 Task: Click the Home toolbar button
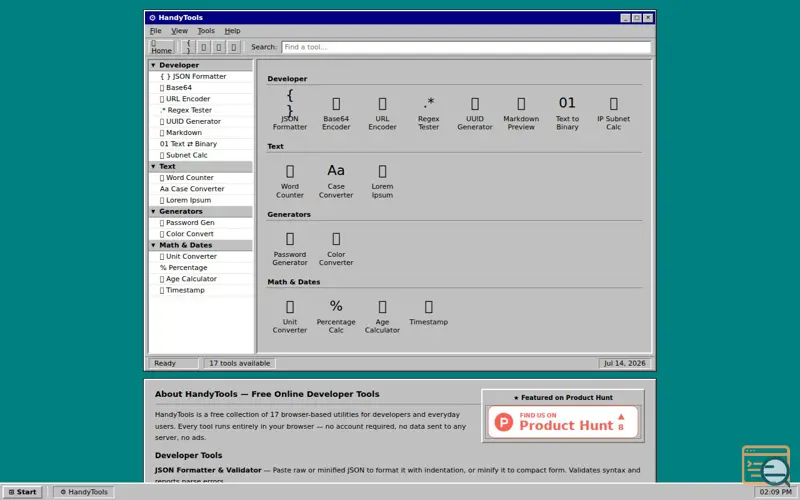(x=161, y=47)
